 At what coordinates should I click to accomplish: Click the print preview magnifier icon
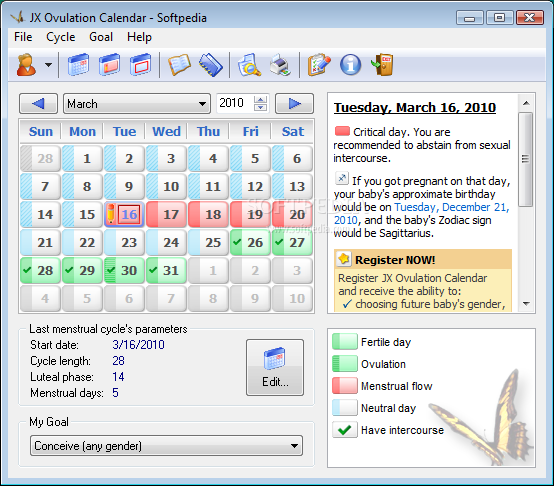click(249, 65)
